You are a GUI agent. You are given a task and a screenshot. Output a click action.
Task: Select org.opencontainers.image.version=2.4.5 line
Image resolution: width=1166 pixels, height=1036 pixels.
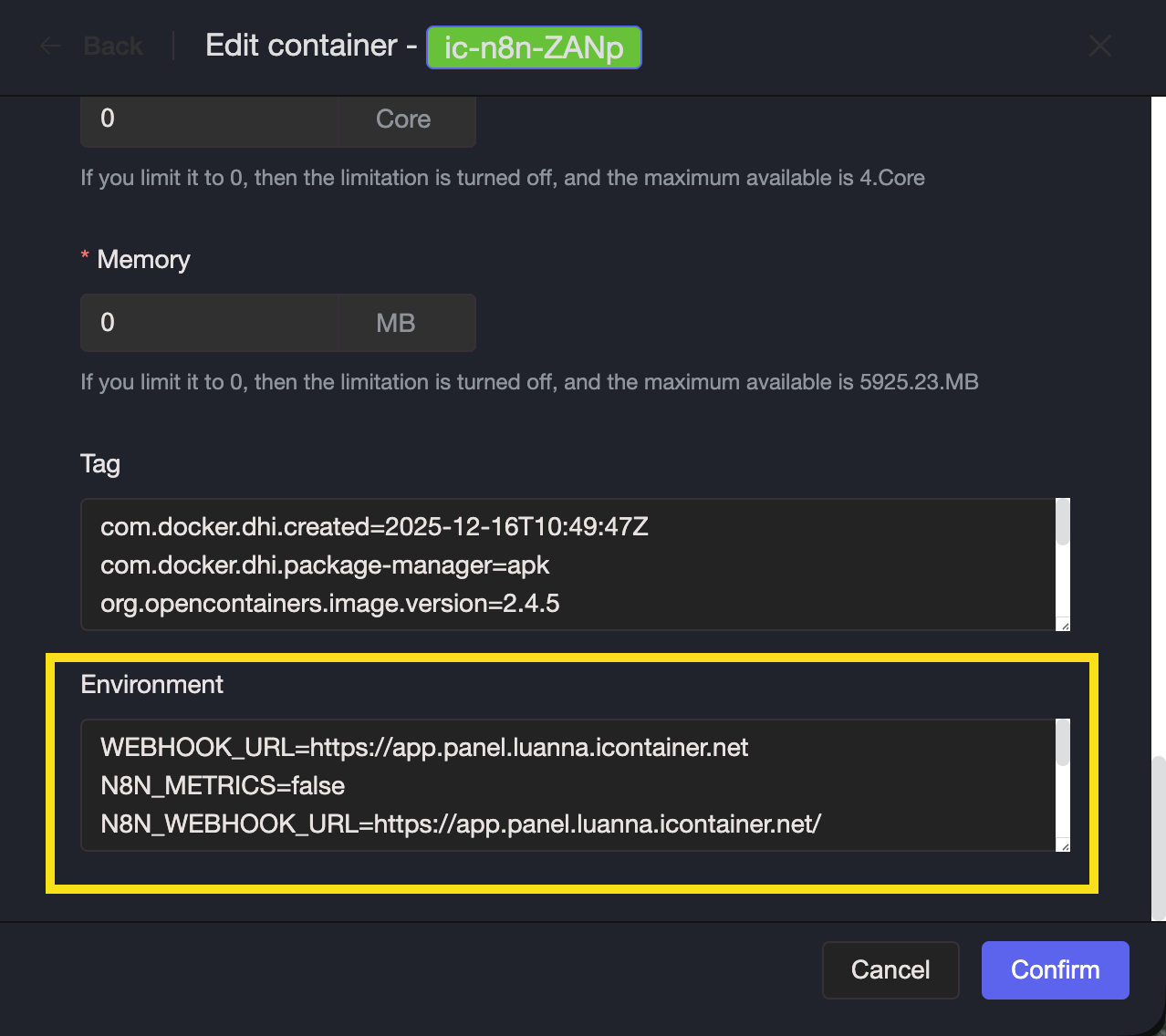pyautogui.click(x=329, y=604)
